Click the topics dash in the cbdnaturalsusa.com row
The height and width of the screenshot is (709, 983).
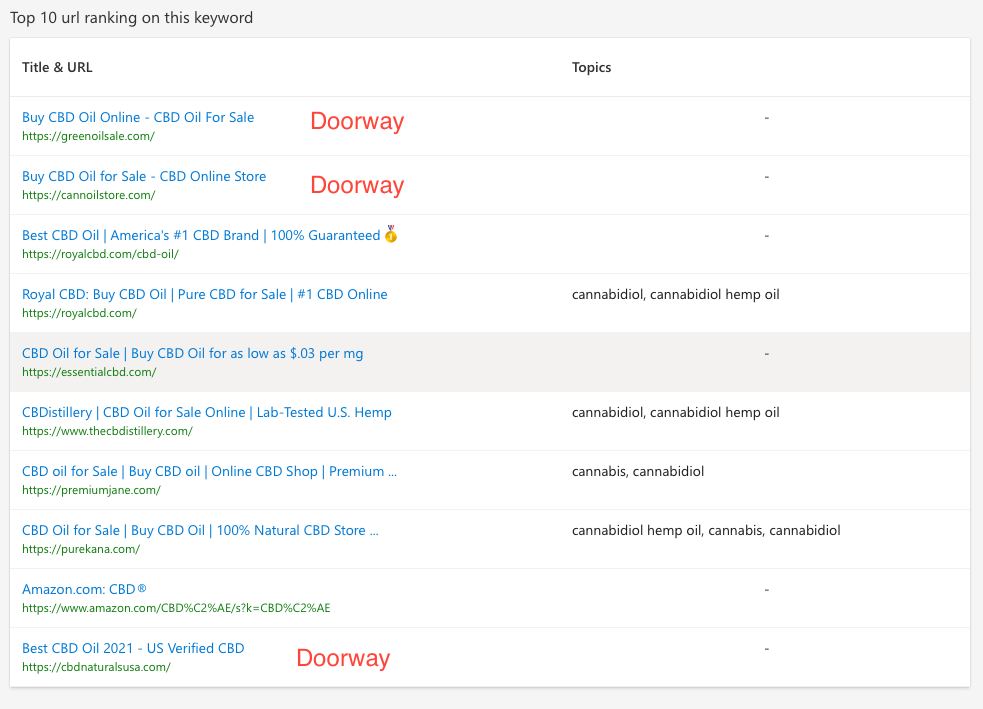pos(766,648)
